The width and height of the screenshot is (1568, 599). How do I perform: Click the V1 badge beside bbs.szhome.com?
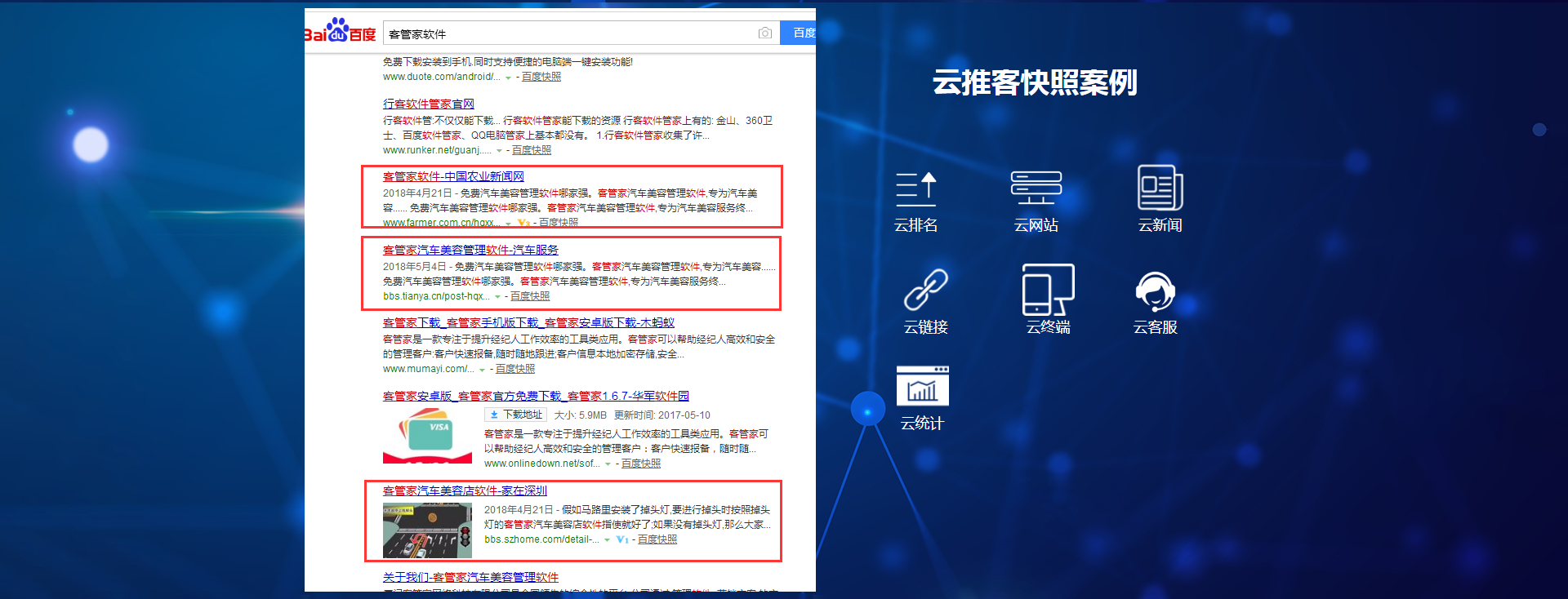[x=622, y=539]
